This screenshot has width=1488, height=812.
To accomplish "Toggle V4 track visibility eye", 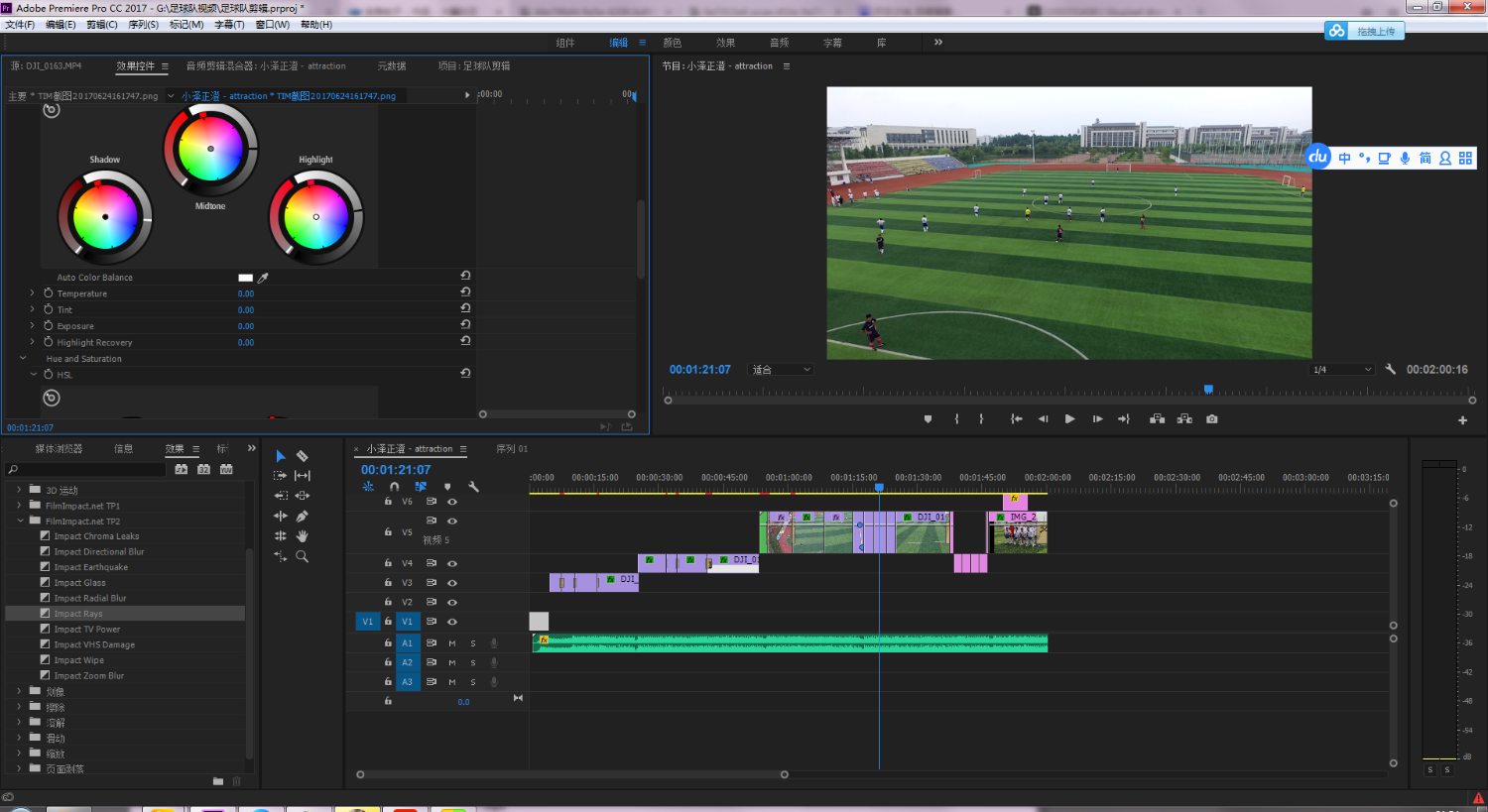I will tap(452, 563).
